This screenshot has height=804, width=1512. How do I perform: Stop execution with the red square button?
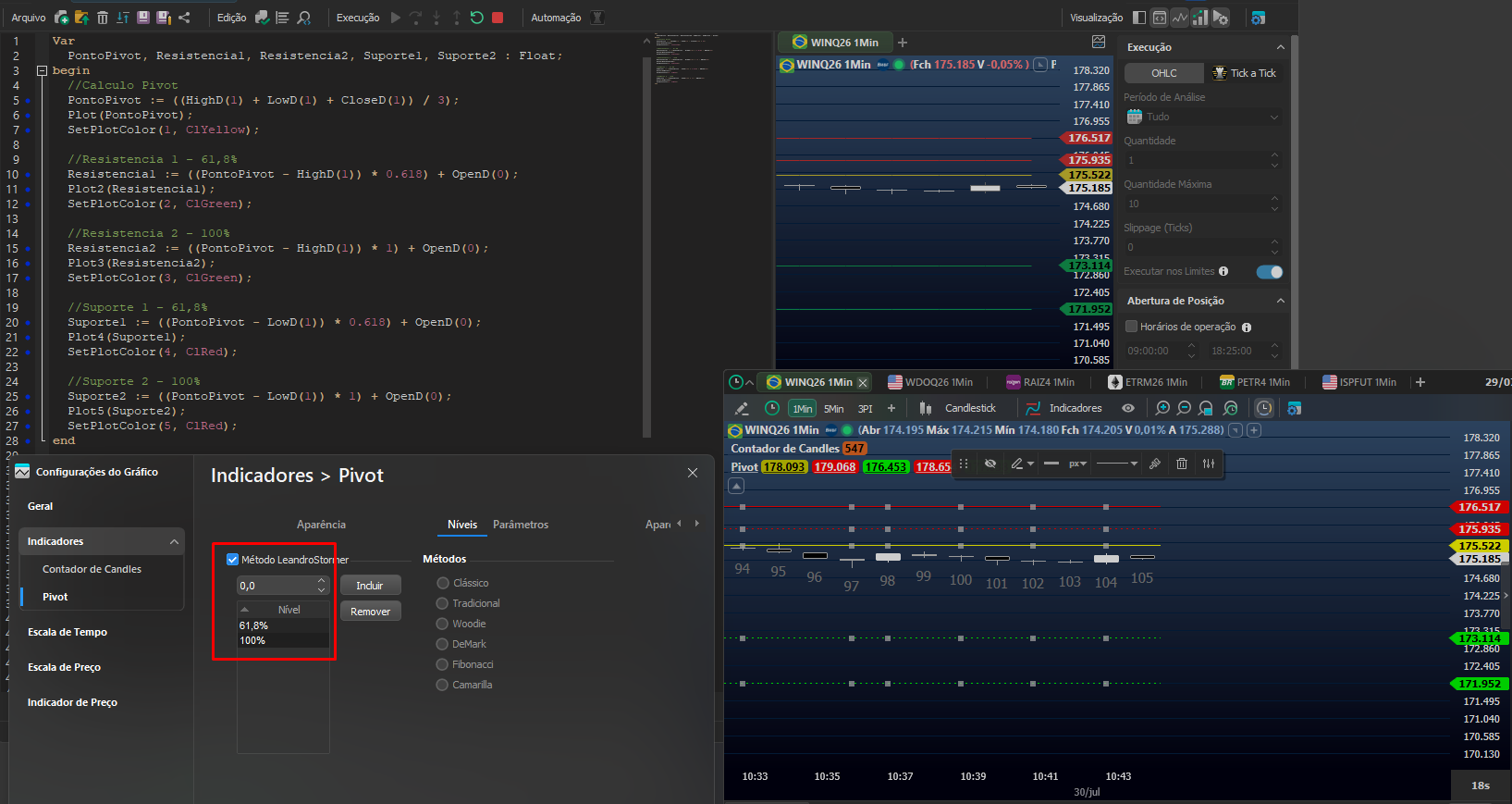(x=498, y=18)
